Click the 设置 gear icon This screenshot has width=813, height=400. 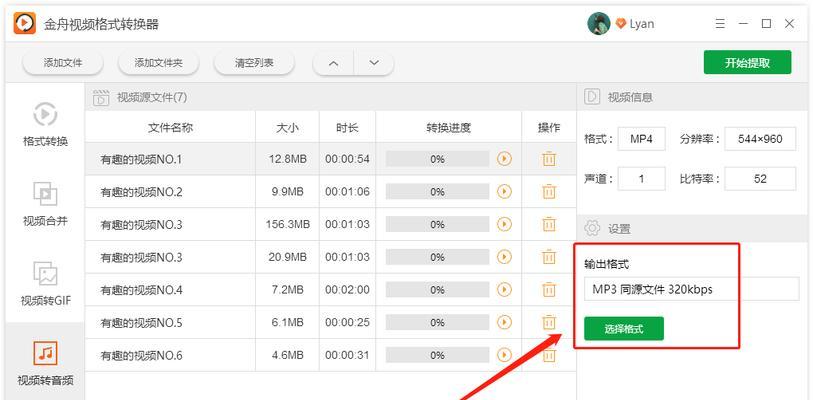point(592,228)
